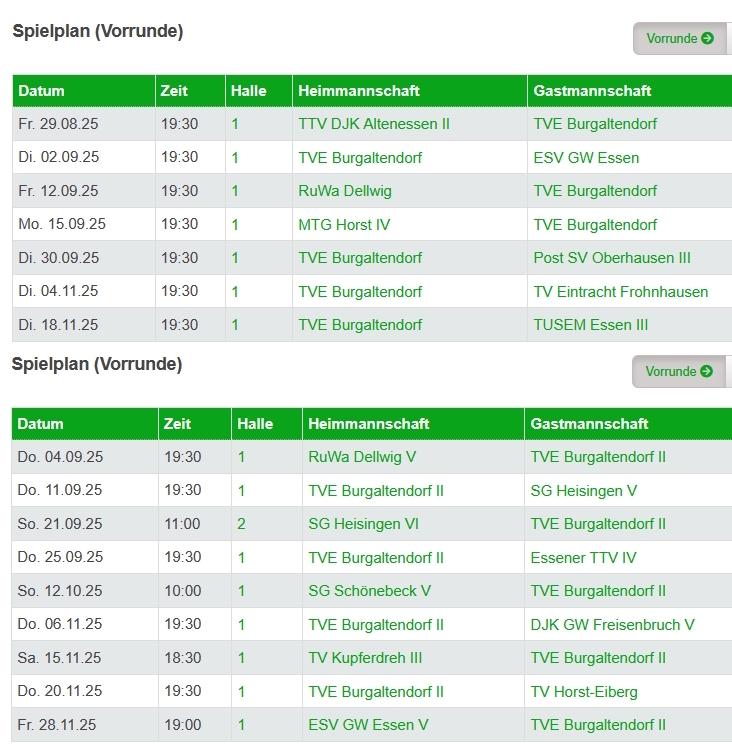Open the RuWa Dellwig V team link

point(362,457)
